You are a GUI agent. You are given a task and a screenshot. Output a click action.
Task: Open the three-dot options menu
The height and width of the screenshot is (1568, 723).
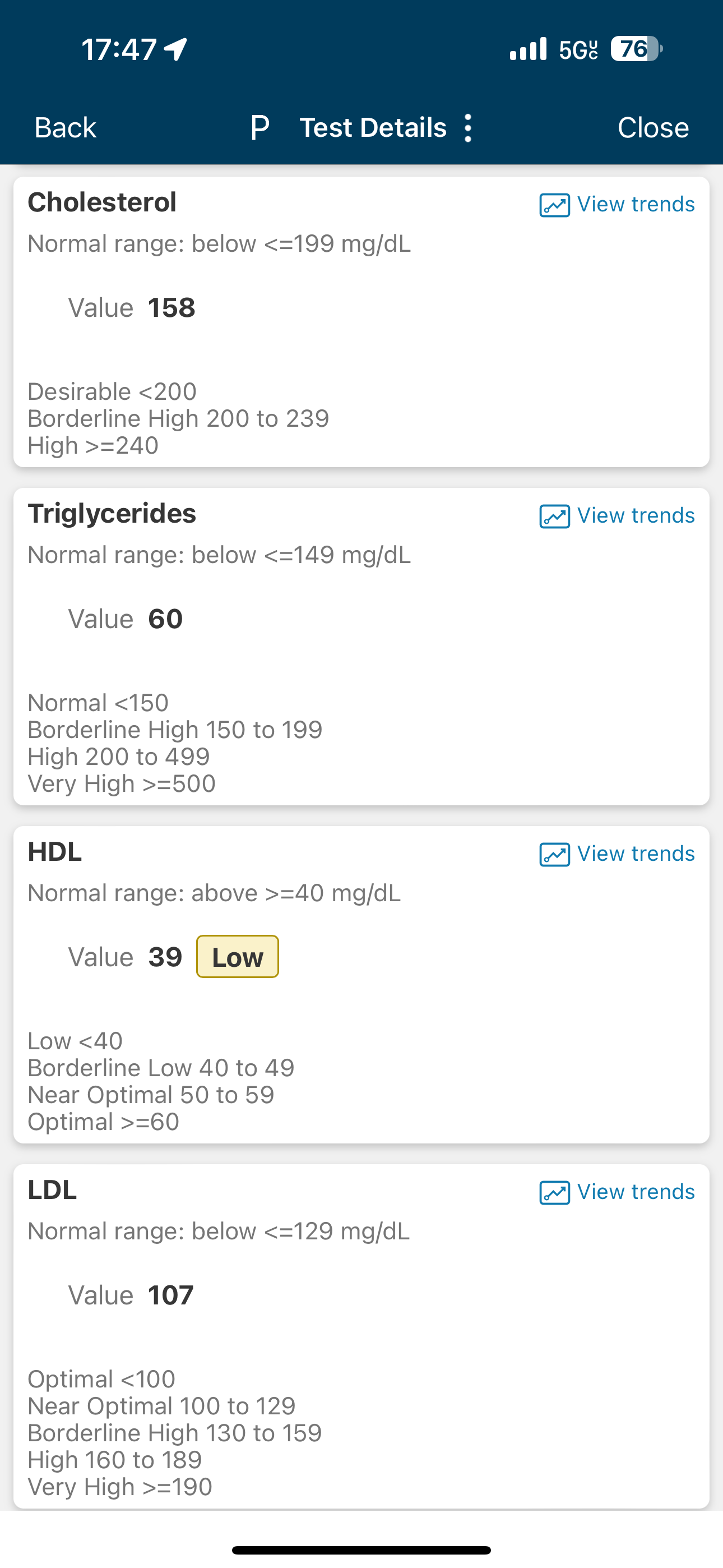point(467,128)
